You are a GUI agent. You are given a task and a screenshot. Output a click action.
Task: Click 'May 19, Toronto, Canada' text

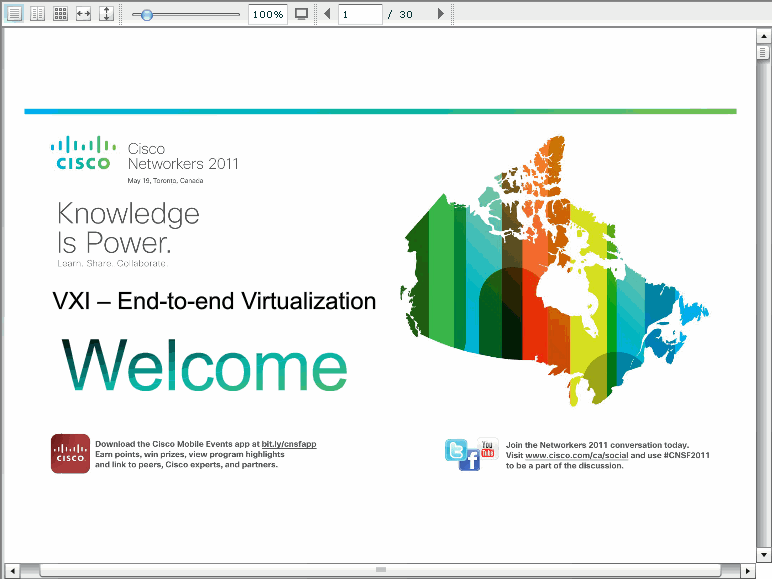tap(165, 181)
